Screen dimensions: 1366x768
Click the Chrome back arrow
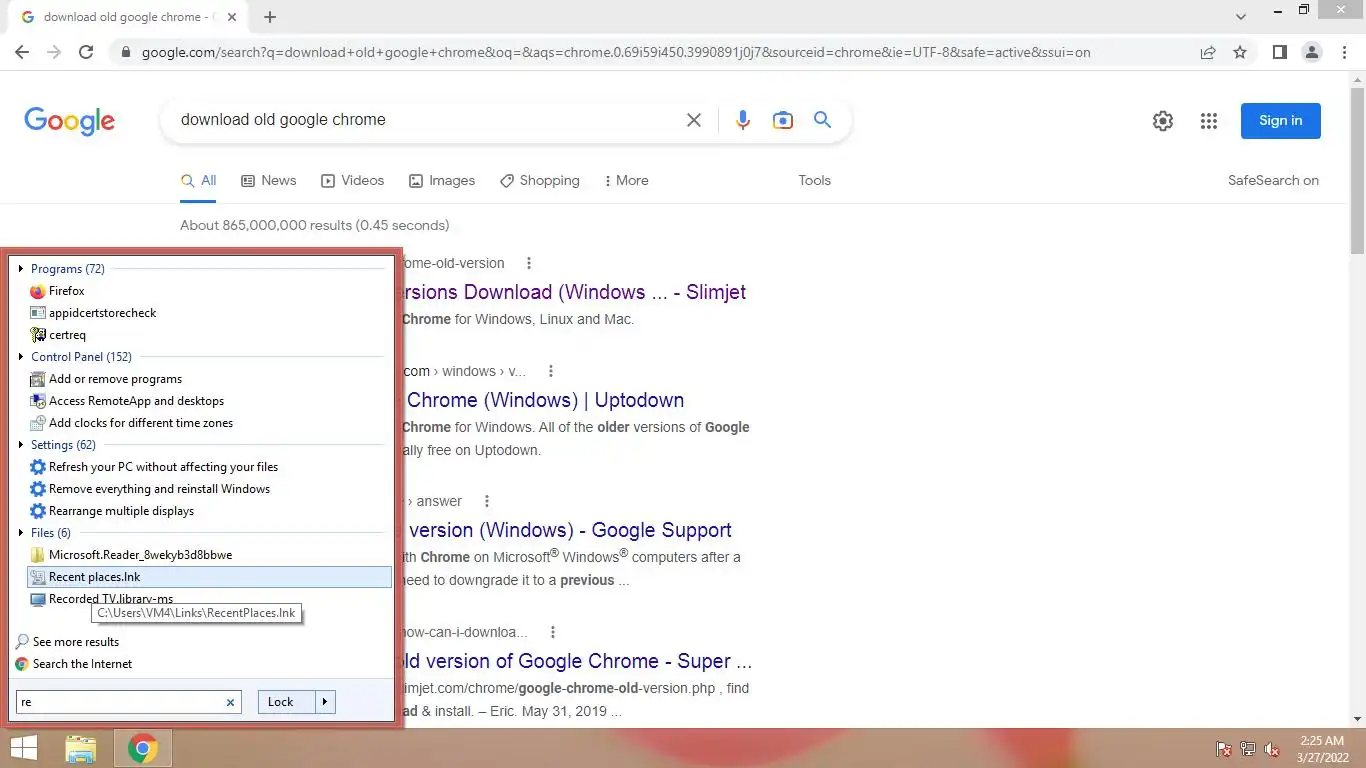coord(22,52)
